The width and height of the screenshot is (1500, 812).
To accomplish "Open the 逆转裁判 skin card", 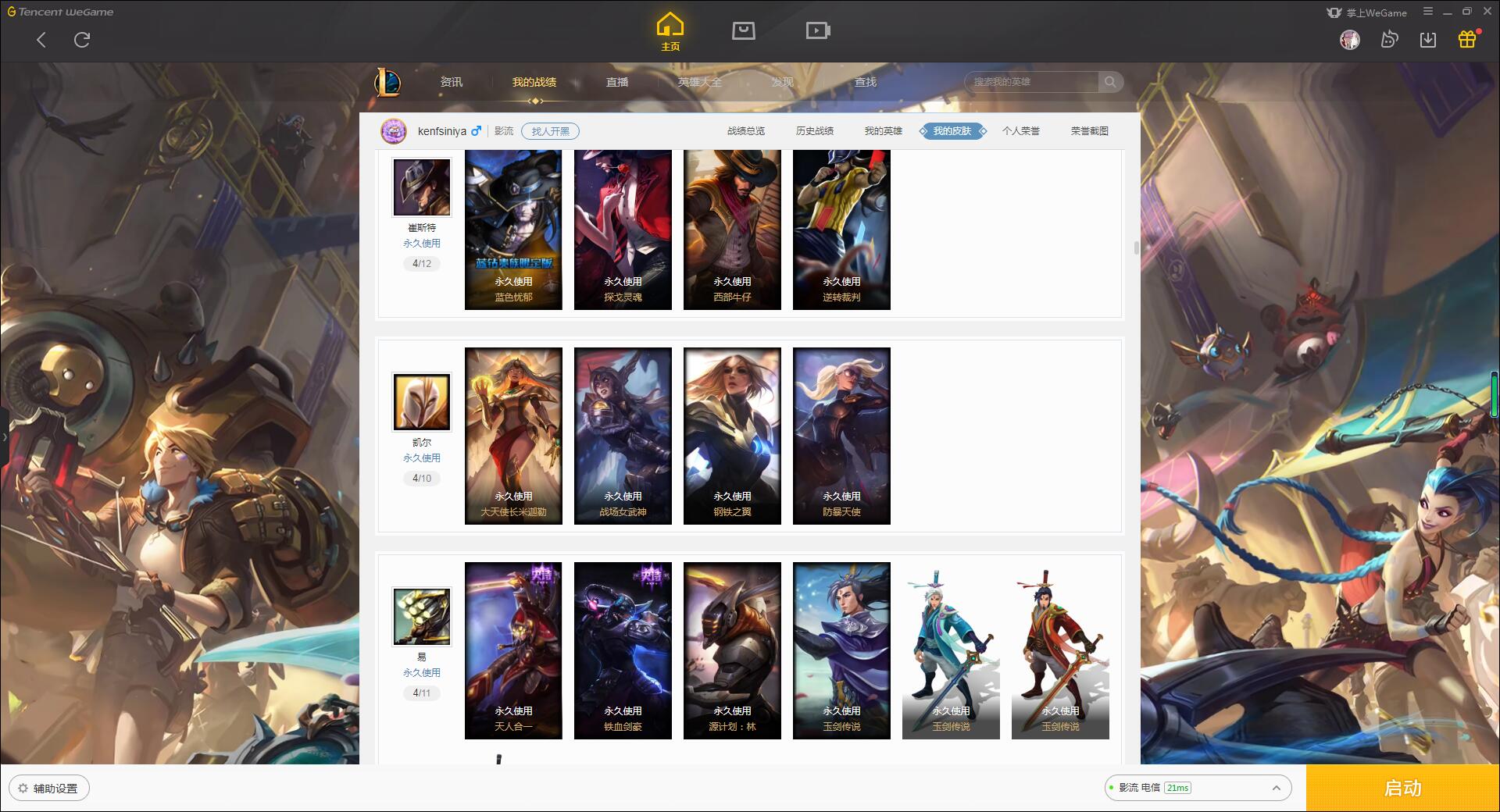I will 841,230.
